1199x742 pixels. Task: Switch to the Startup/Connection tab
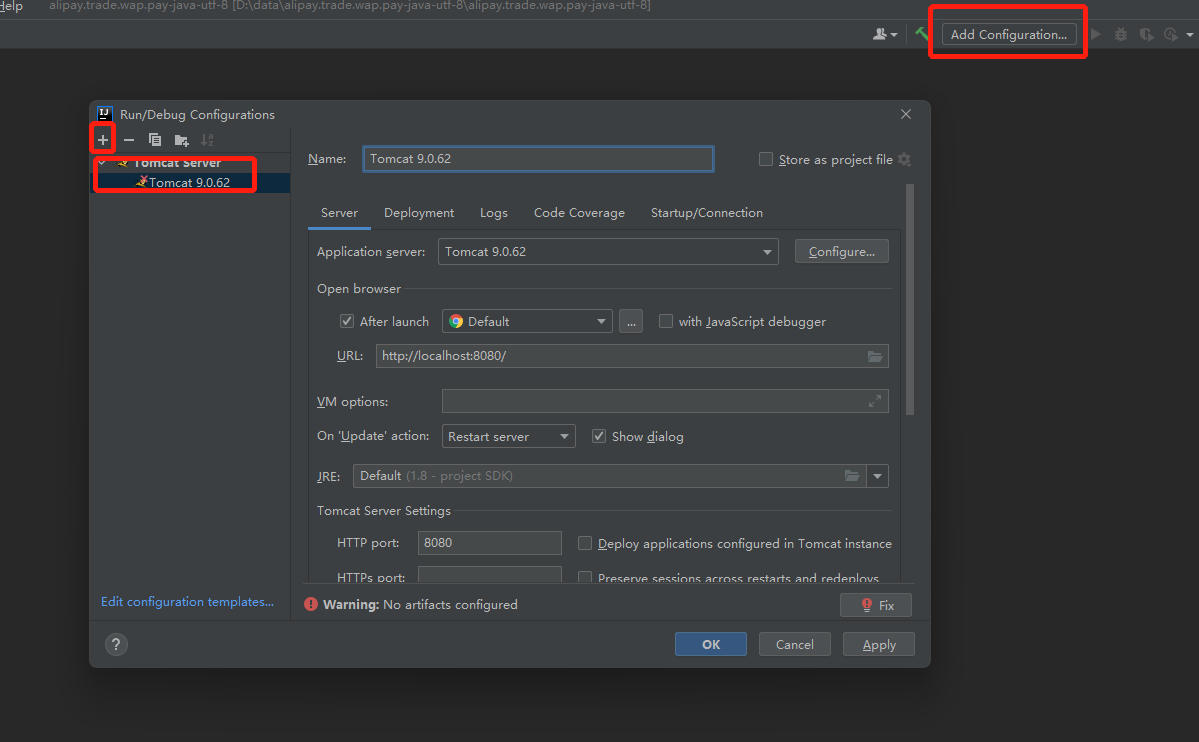[x=707, y=213]
